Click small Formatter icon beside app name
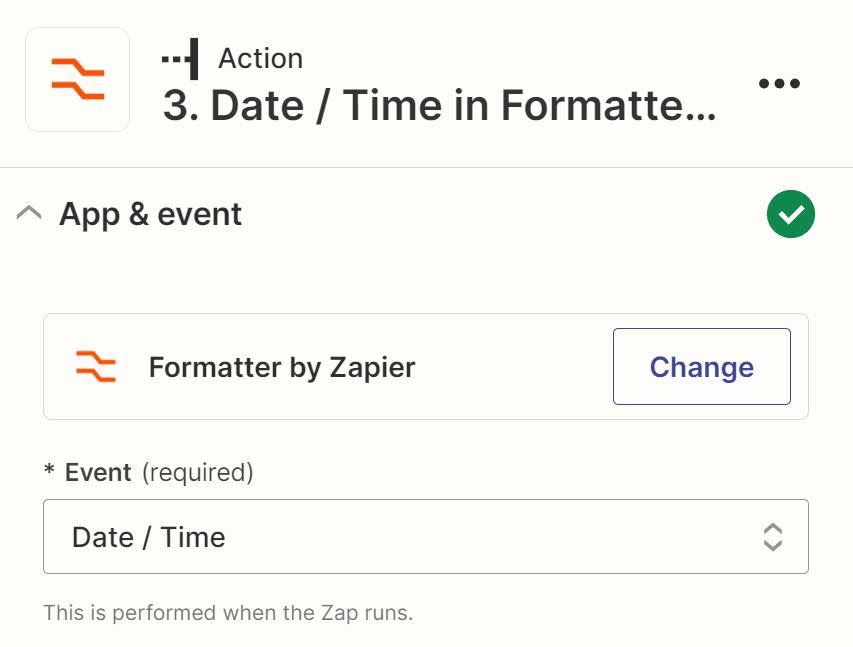The height and width of the screenshot is (647, 853). point(96,367)
